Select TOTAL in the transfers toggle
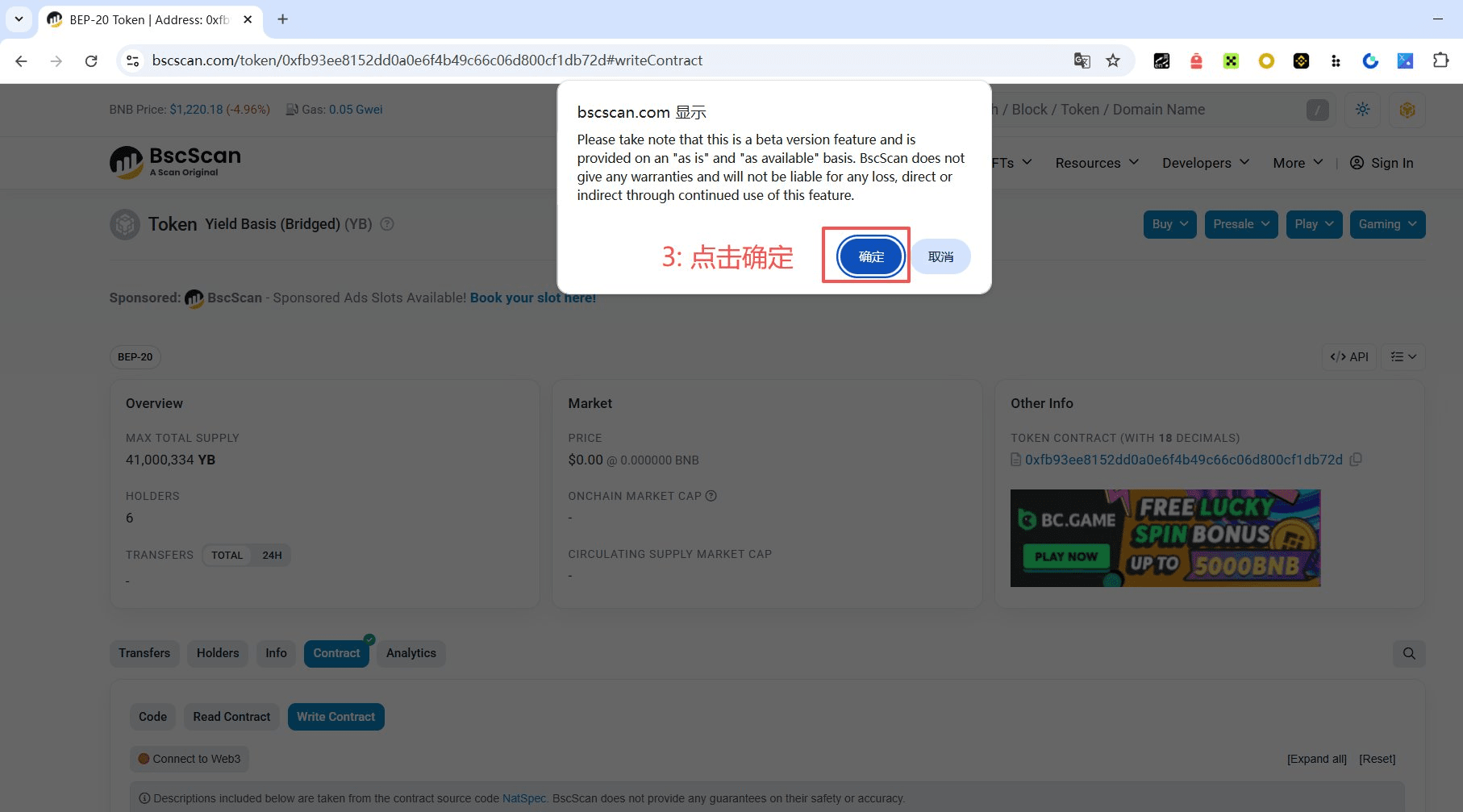The image size is (1463, 812). point(227,556)
